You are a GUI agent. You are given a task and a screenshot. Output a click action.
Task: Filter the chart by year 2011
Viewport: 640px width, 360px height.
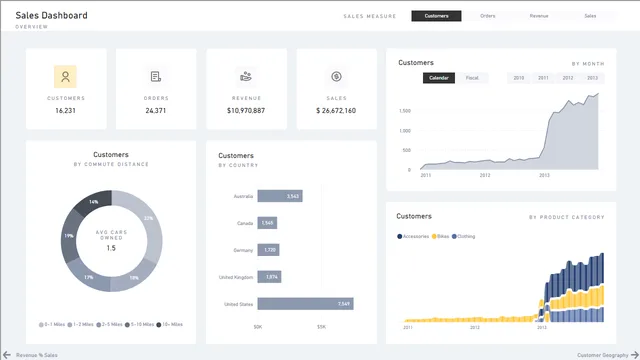coord(543,78)
